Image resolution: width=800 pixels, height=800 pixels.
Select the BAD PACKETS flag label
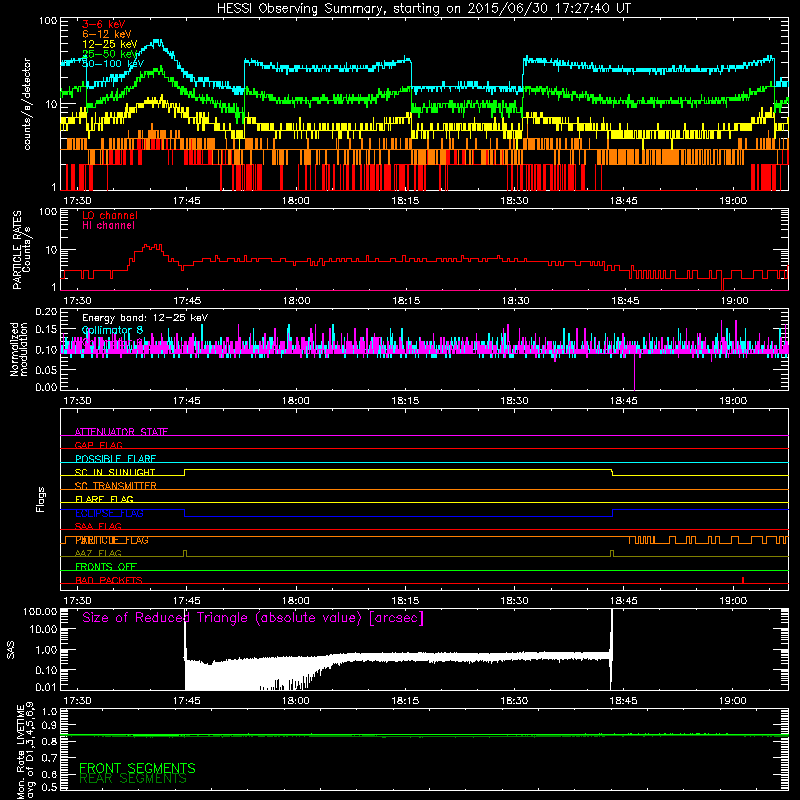tap(108, 580)
